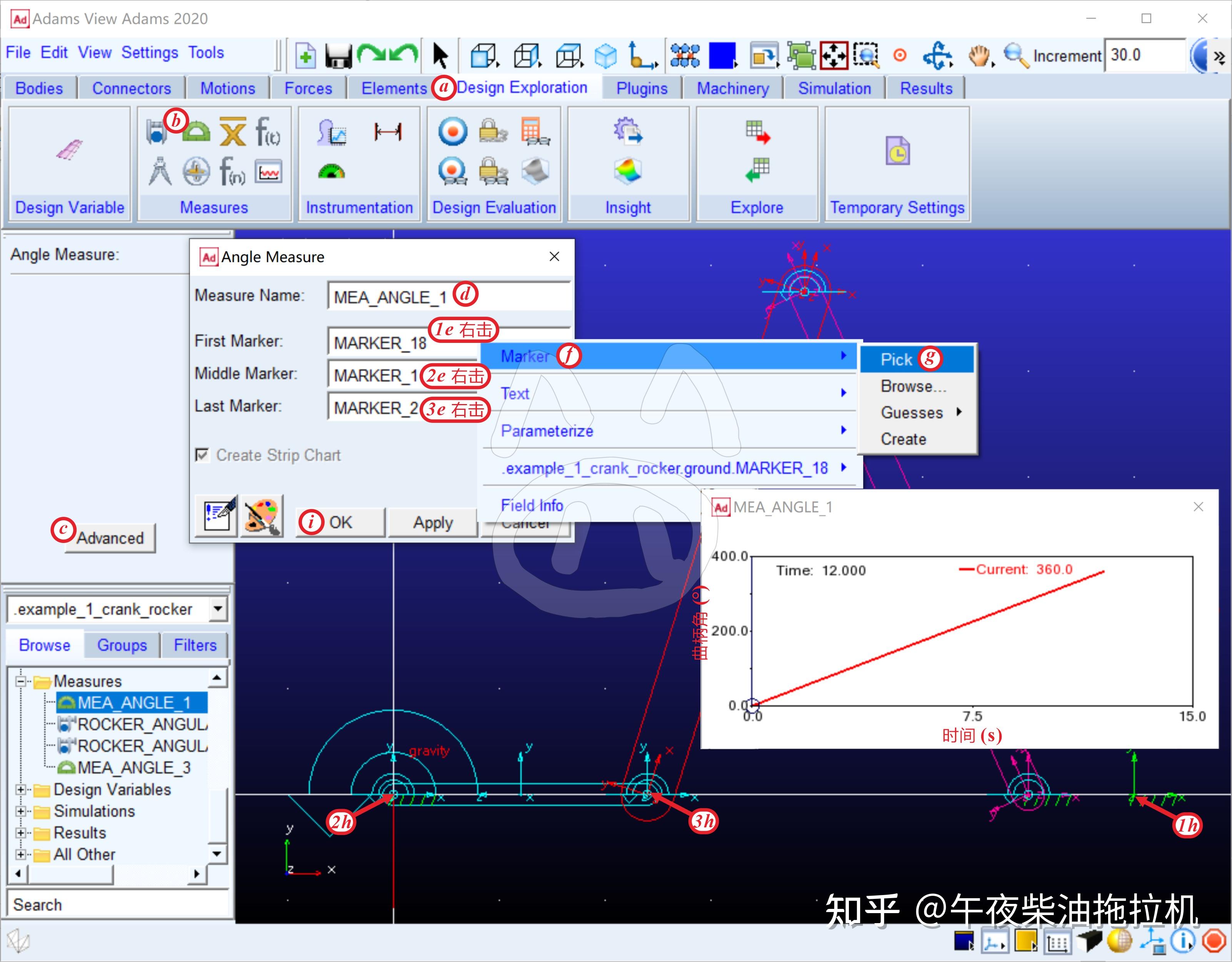
Task: Toggle the Create Strip Chart checkbox
Action: tap(202, 455)
